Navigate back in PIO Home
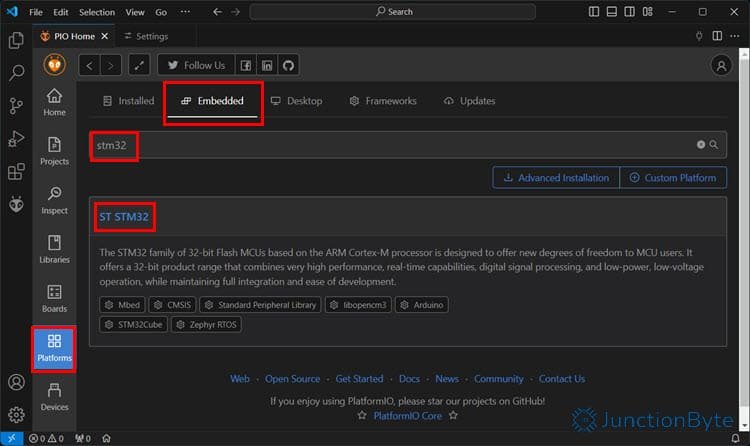750x446 pixels. tap(89, 65)
